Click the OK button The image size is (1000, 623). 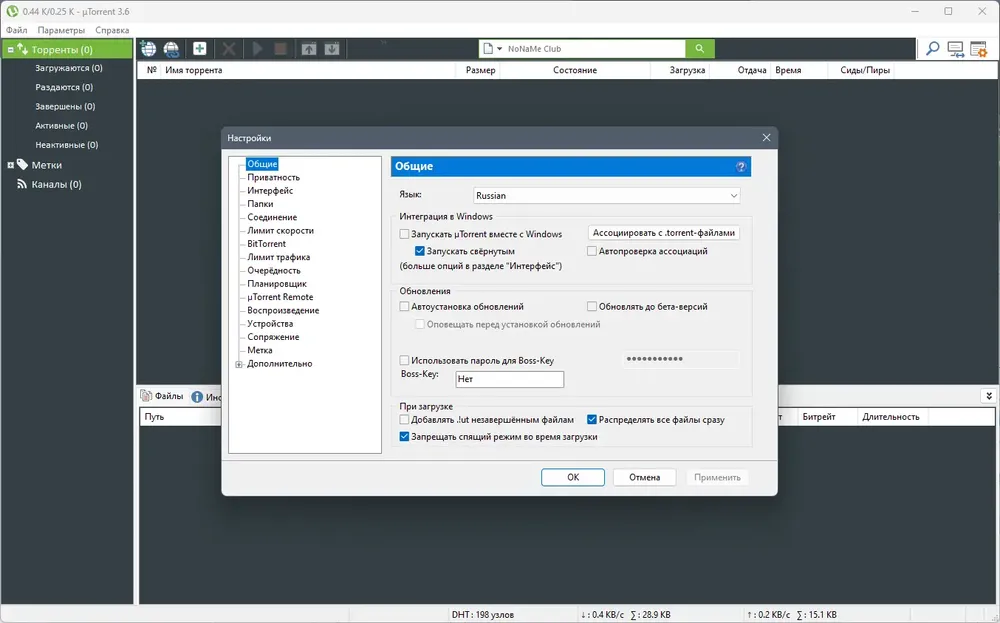pyautogui.click(x=573, y=477)
